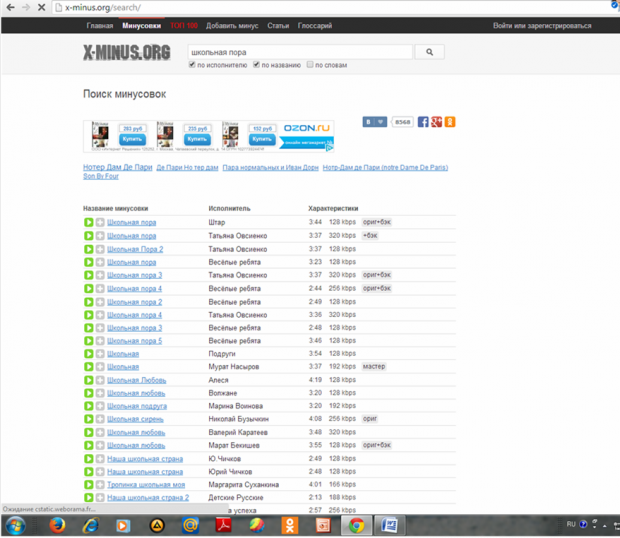Open 'Школьная пора 3' by Татьяна Овсиенко
This screenshot has width=620, height=538.
pyautogui.click(x=134, y=275)
